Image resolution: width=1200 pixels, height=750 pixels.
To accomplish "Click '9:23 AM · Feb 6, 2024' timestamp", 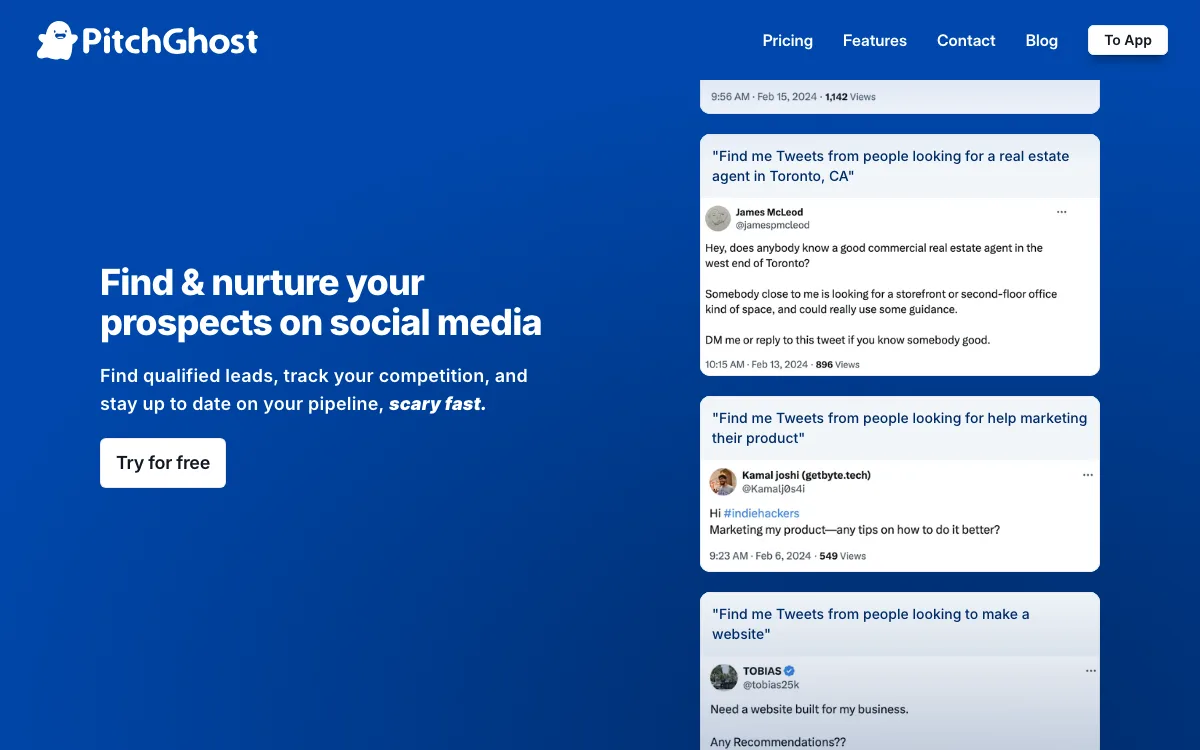I will pos(759,556).
